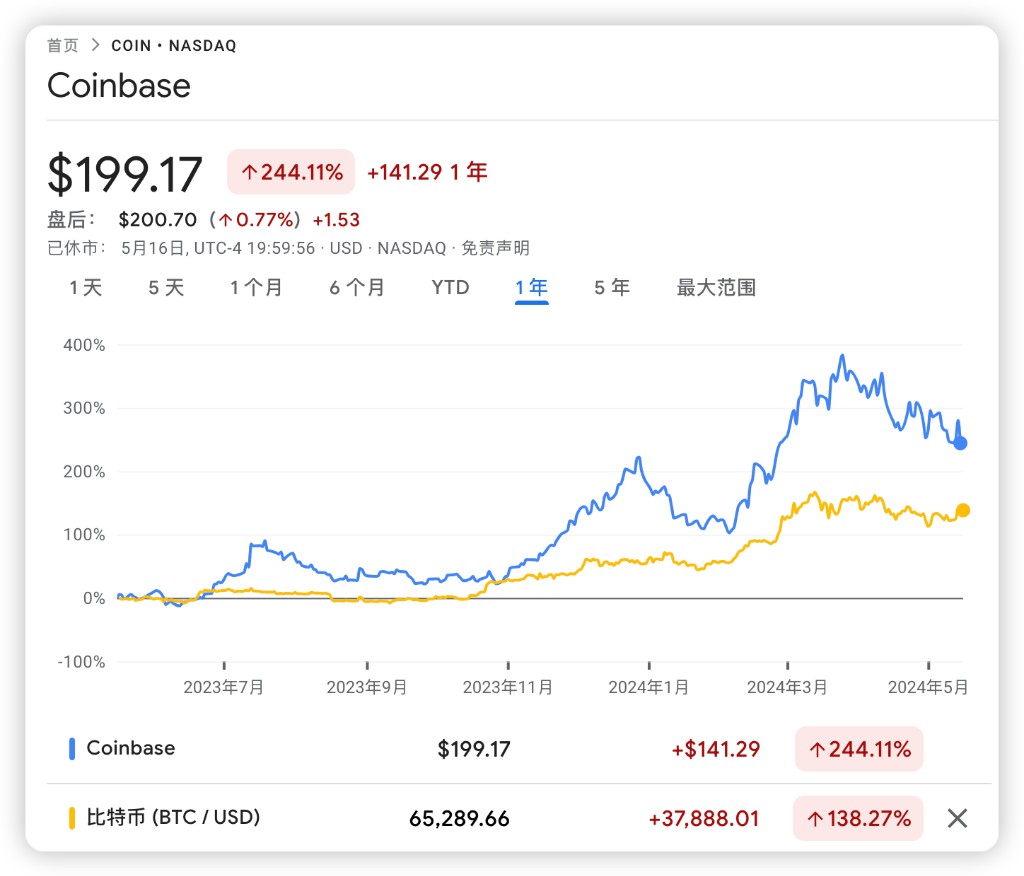Click the yellow 比特币 legend color bar

[72, 818]
